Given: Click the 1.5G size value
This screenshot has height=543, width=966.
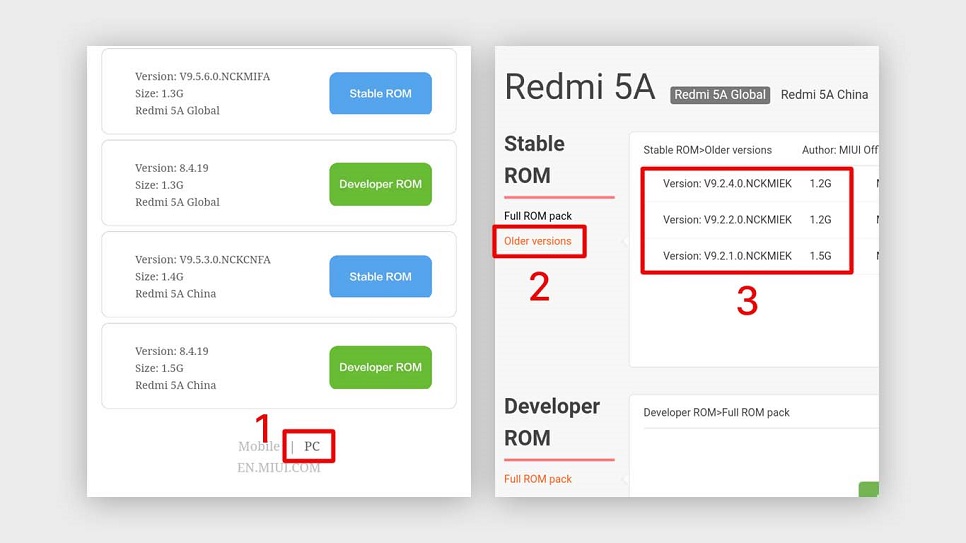Looking at the screenshot, I should coord(820,256).
